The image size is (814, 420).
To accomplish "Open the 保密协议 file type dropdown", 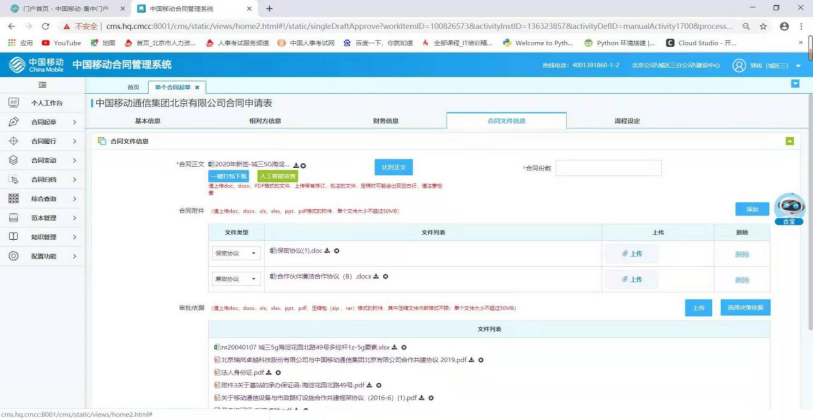I will click(x=236, y=253).
